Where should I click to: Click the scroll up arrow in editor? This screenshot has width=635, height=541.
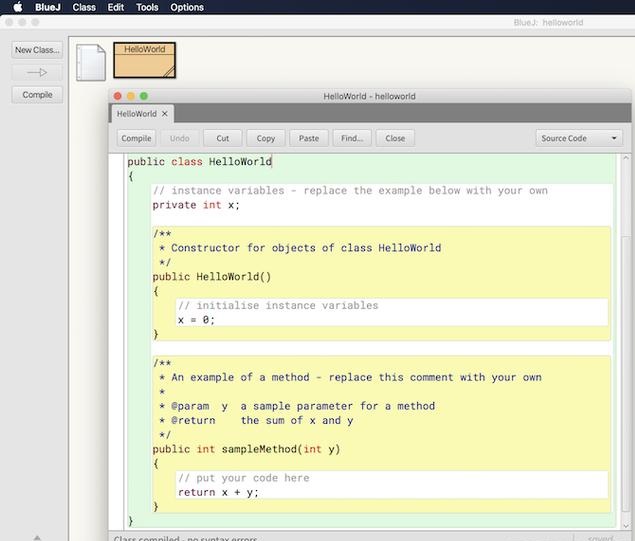click(x=626, y=158)
